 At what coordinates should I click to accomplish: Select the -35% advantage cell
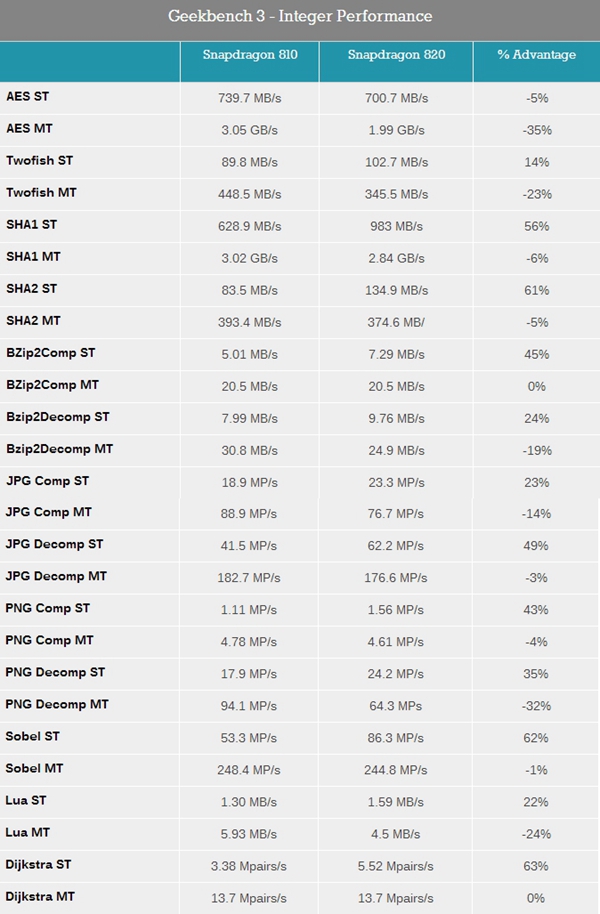[x=536, y=130]
